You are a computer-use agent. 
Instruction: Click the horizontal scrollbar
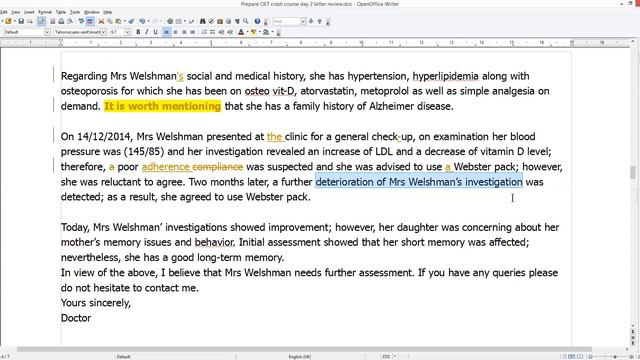[x=304, y=349]
